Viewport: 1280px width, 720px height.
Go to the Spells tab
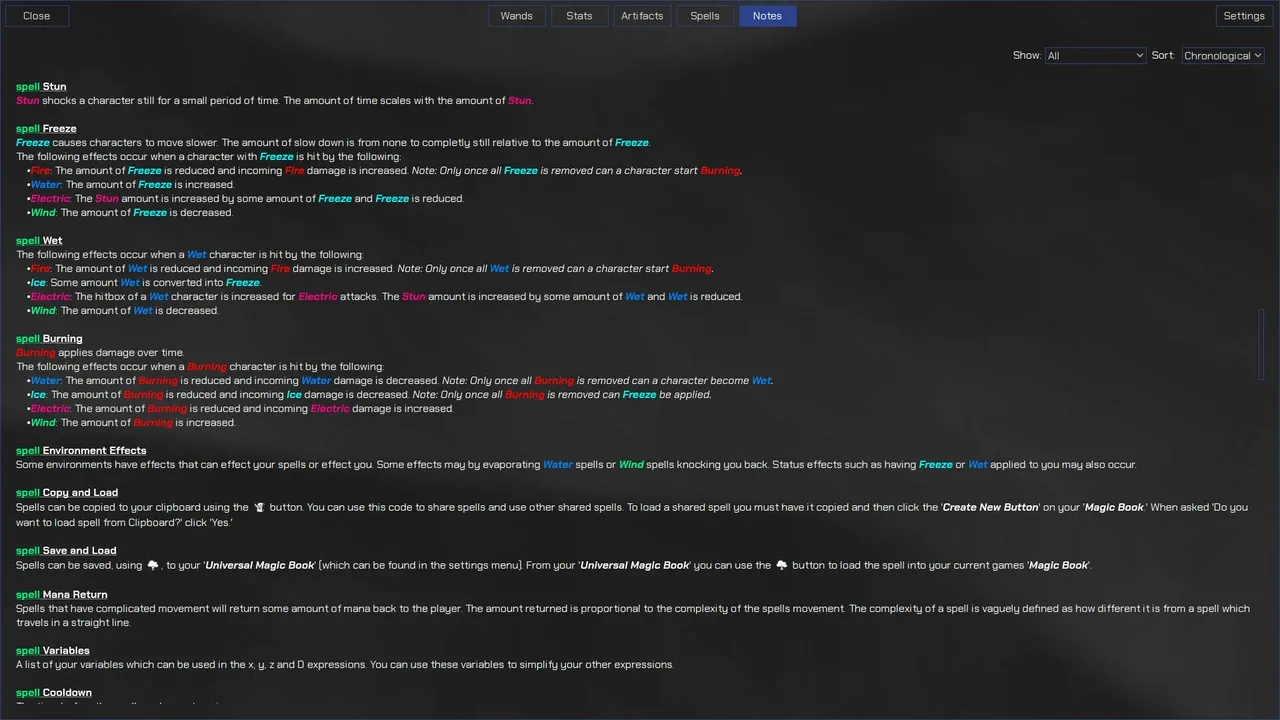[x=705, y=16]
